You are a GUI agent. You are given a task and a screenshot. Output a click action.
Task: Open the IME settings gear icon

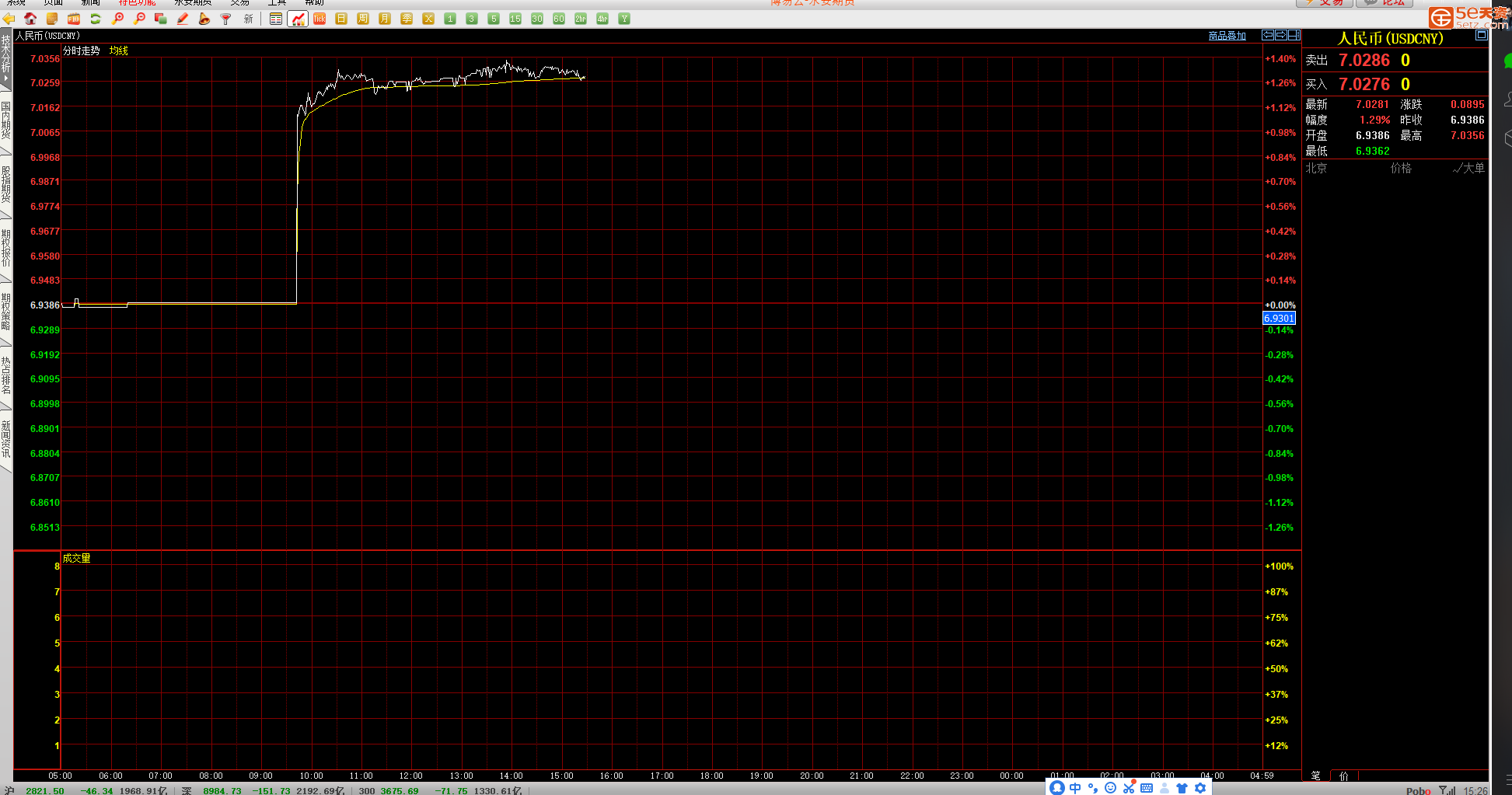1200,788
